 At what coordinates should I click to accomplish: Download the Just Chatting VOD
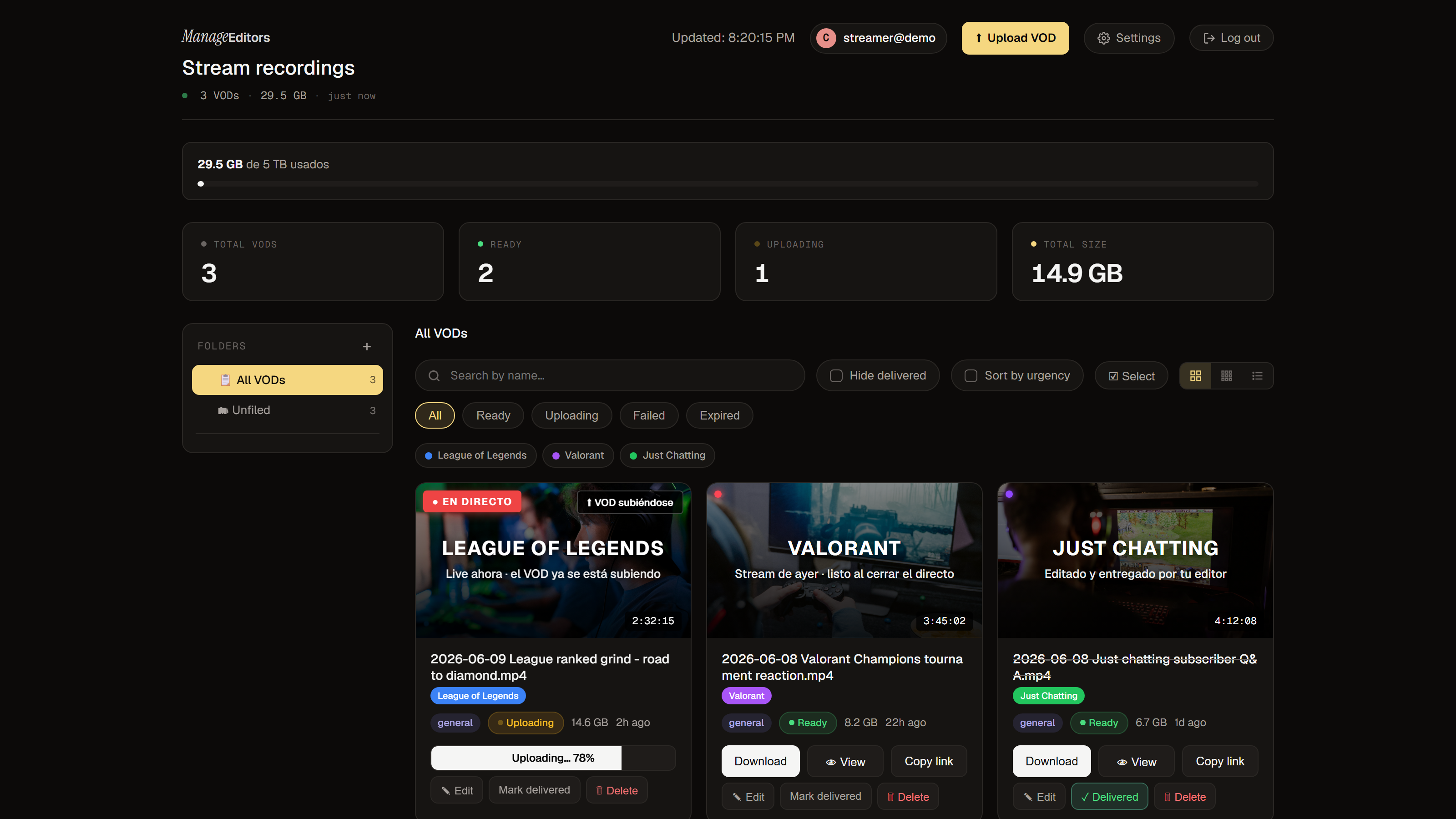pos(1052,761)
